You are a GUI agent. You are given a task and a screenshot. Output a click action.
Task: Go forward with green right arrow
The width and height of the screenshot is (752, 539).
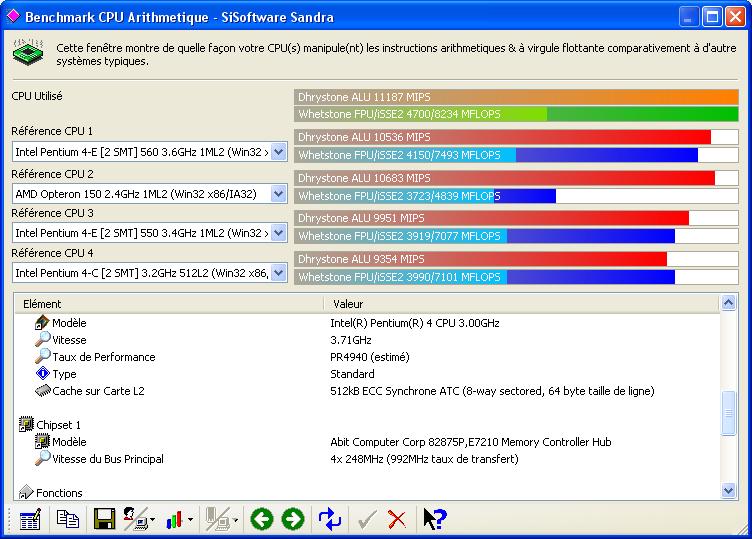(x=293, y=519)
